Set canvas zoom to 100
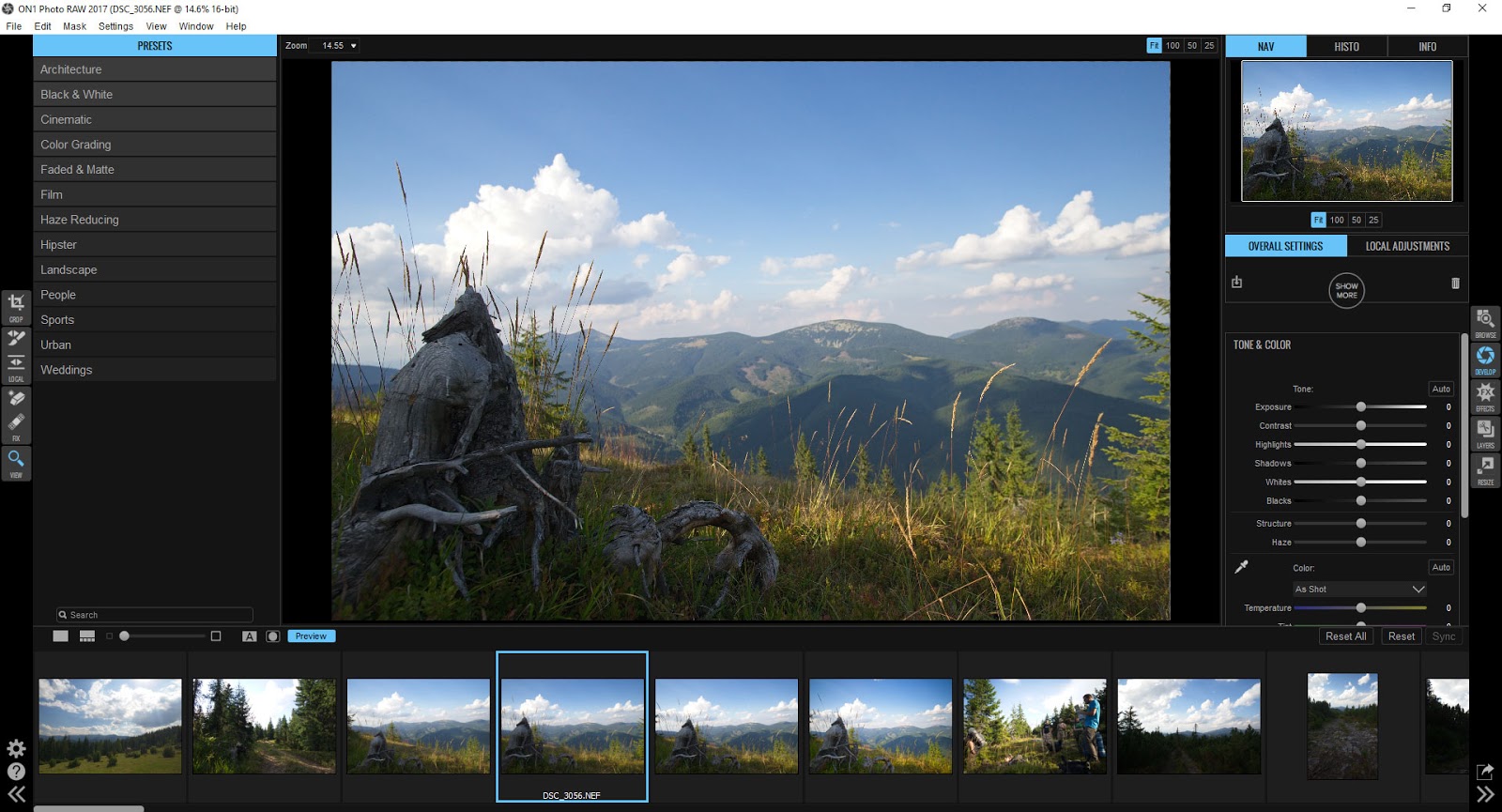1502x812 pixels. coord(1172,45)
